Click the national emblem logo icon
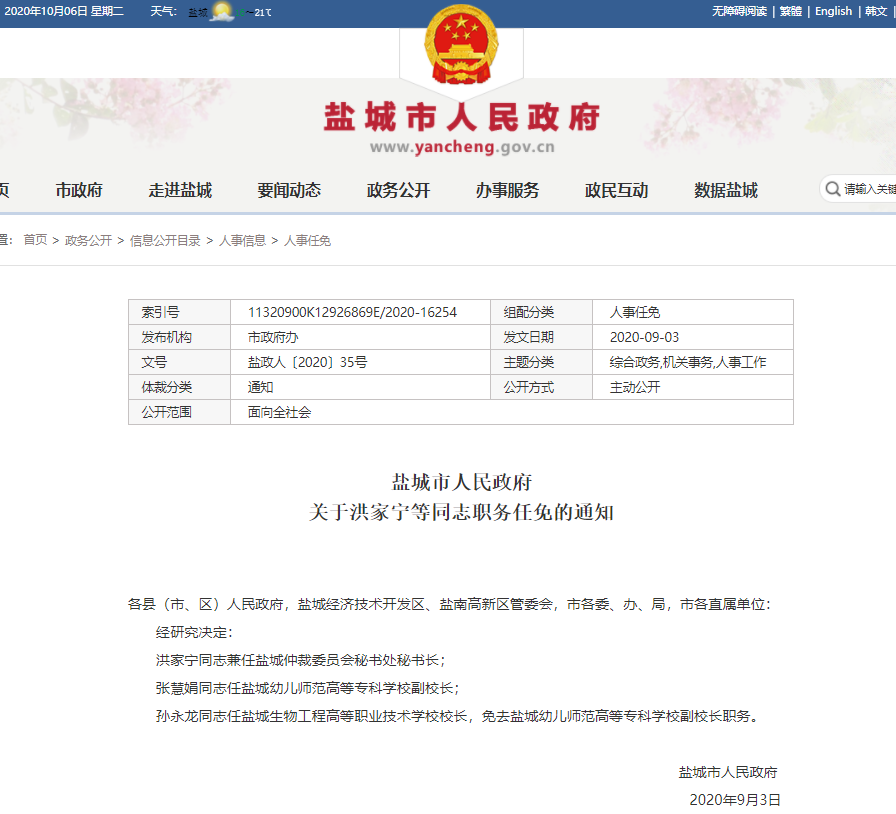Screen dimensions: 896x814 [461, 44]
